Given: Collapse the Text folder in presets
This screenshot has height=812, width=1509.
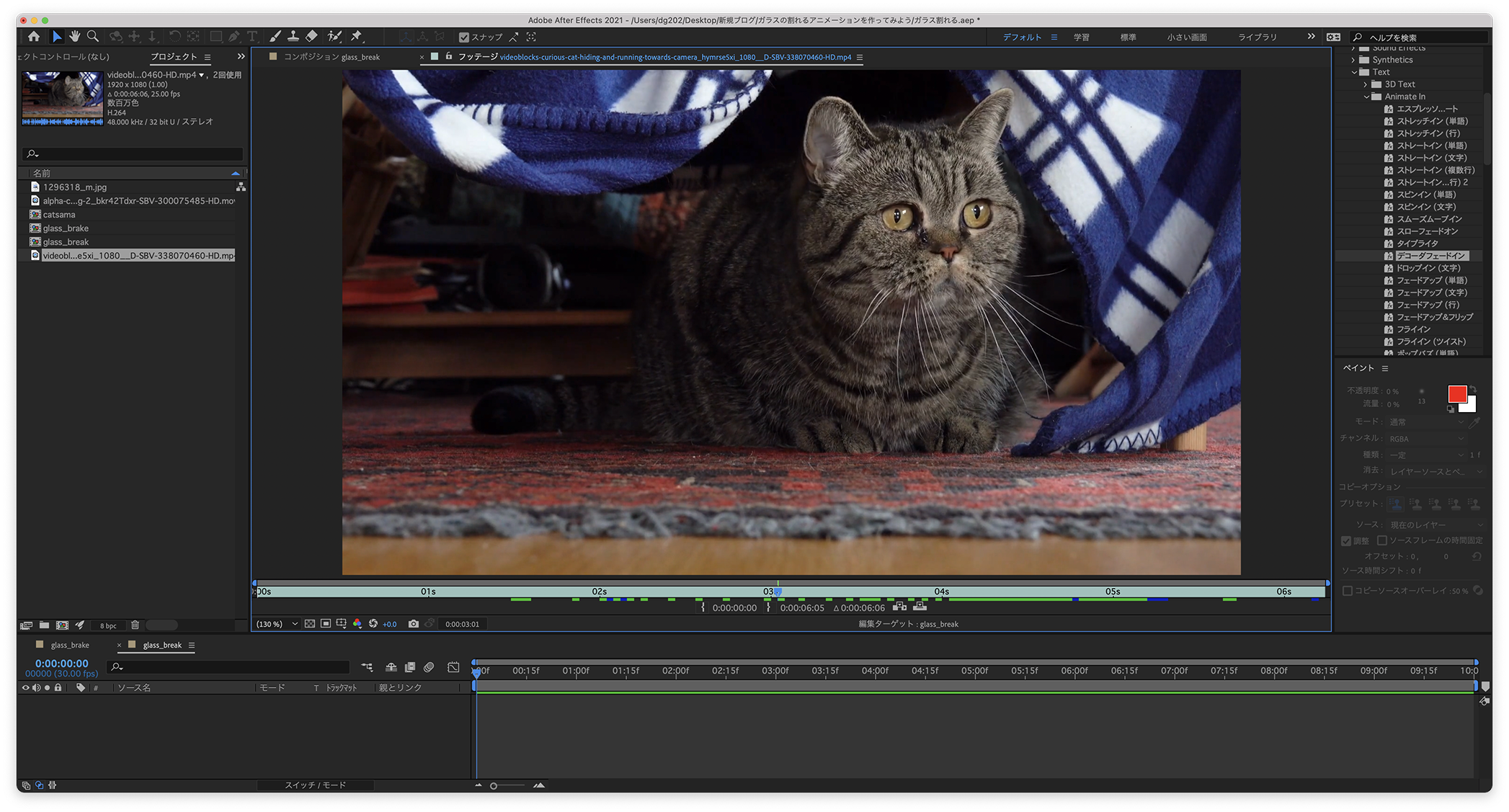Looking at the screenshot, I should [x=1354, y=72].
